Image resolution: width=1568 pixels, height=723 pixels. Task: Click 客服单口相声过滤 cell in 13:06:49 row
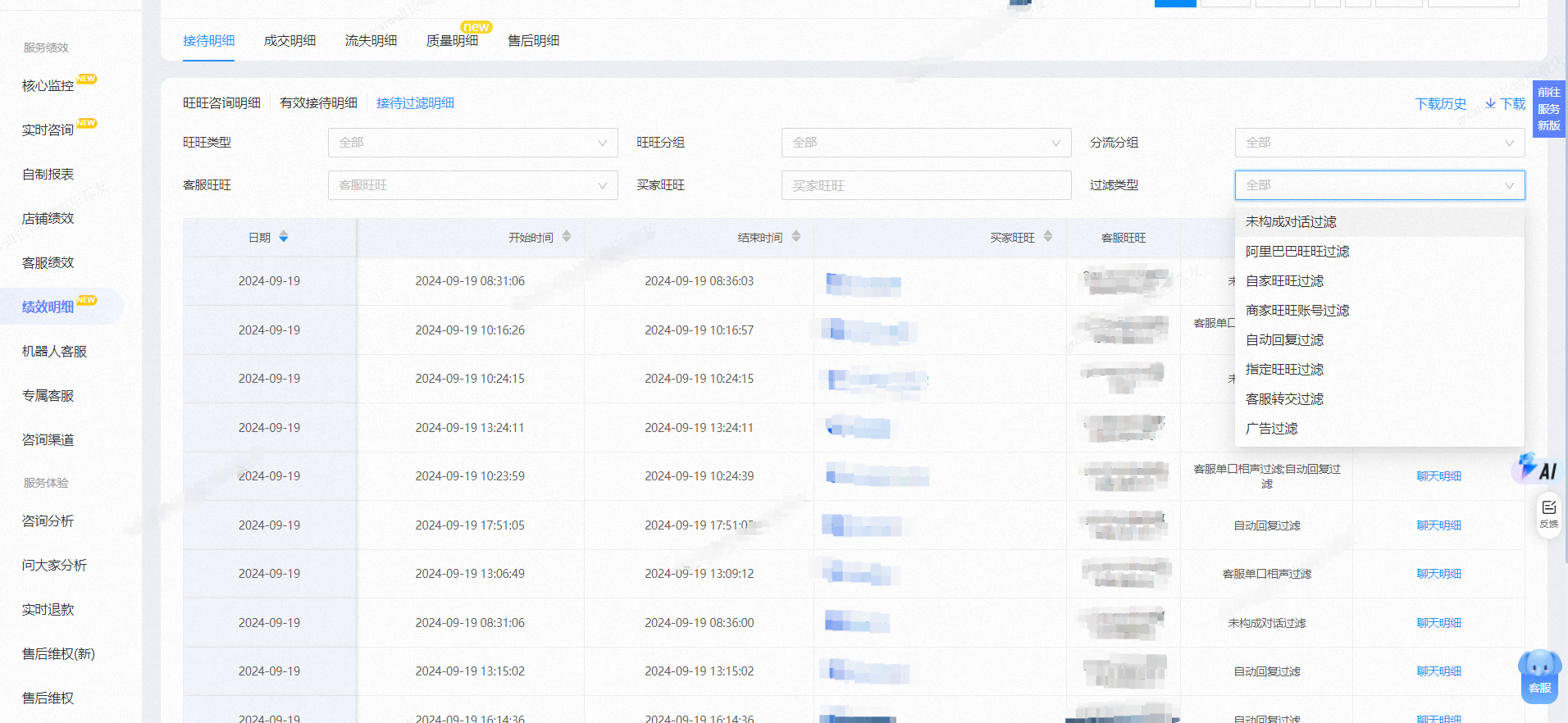pos(1267,574)
